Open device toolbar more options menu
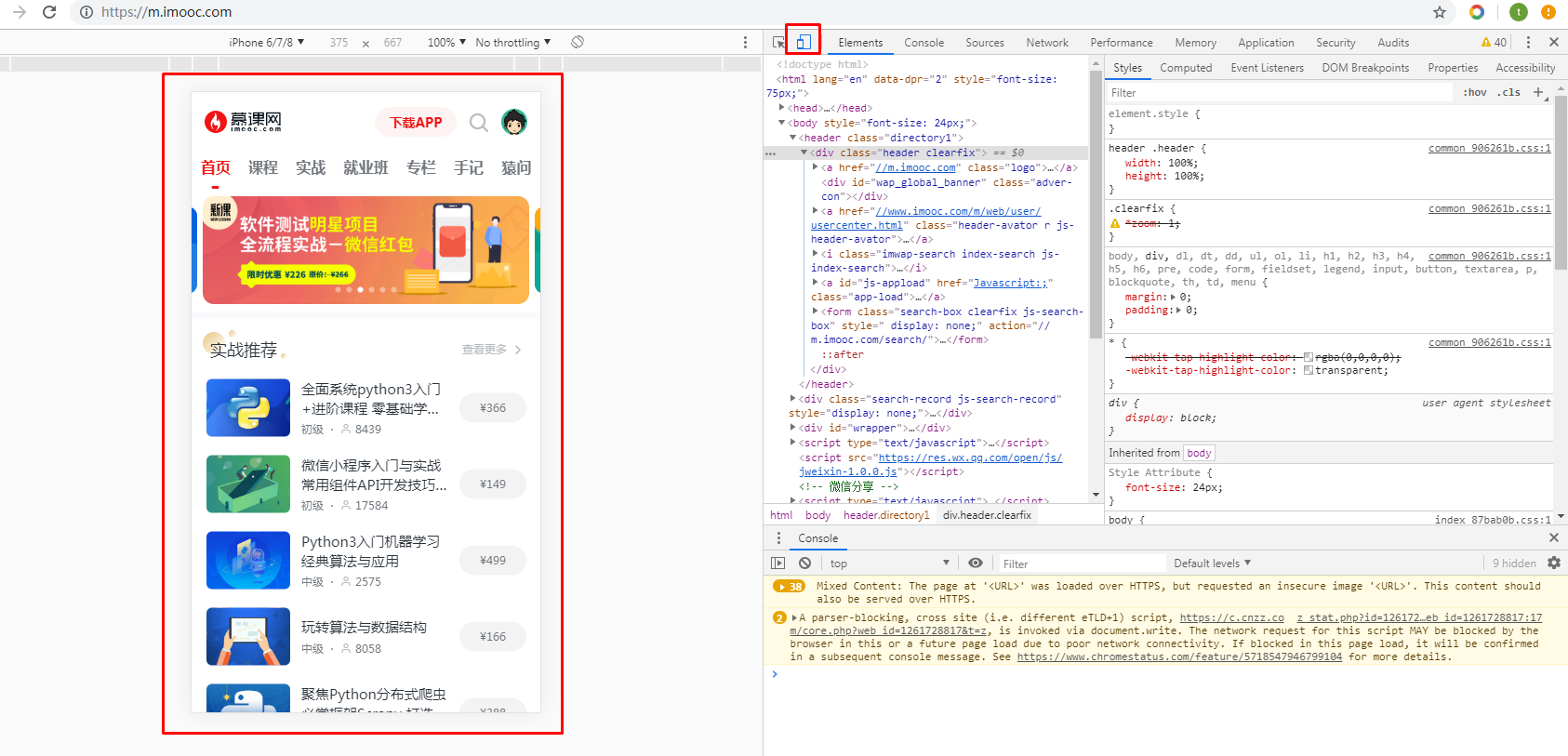Screen dimensions: 1568x756 [x=745, y=43]
